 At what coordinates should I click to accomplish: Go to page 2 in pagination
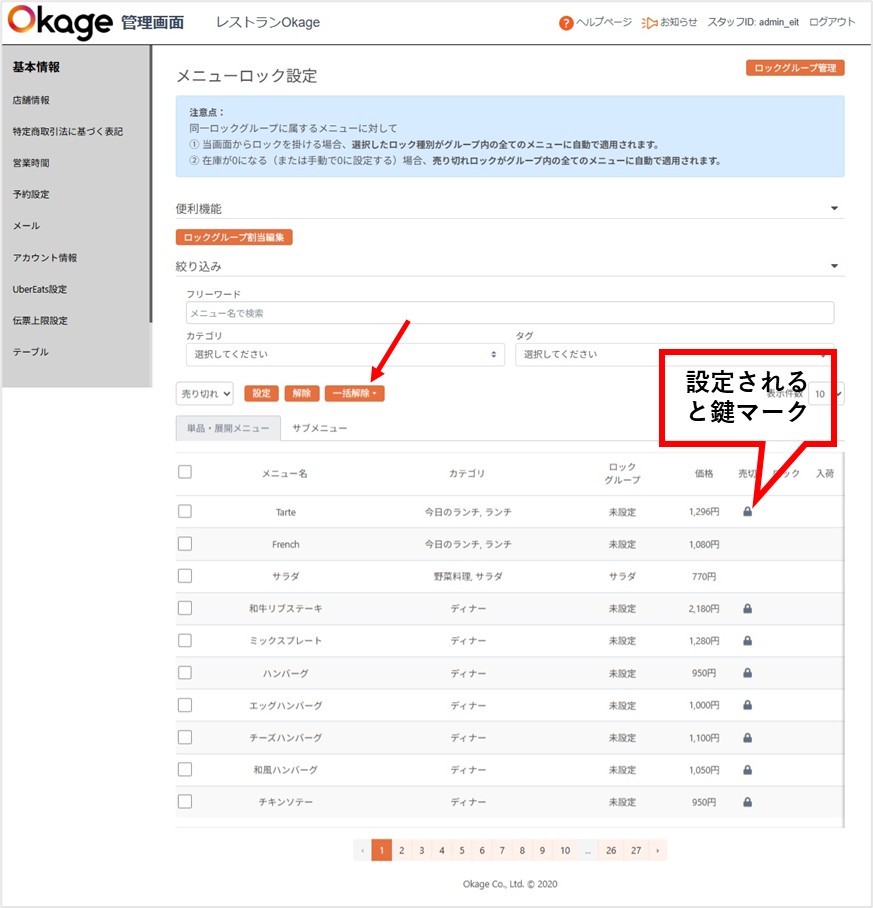[x=401, y=850]
